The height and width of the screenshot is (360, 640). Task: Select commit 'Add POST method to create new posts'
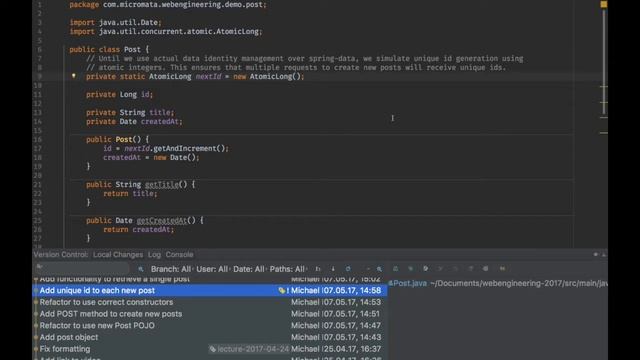tap(209, 314)
